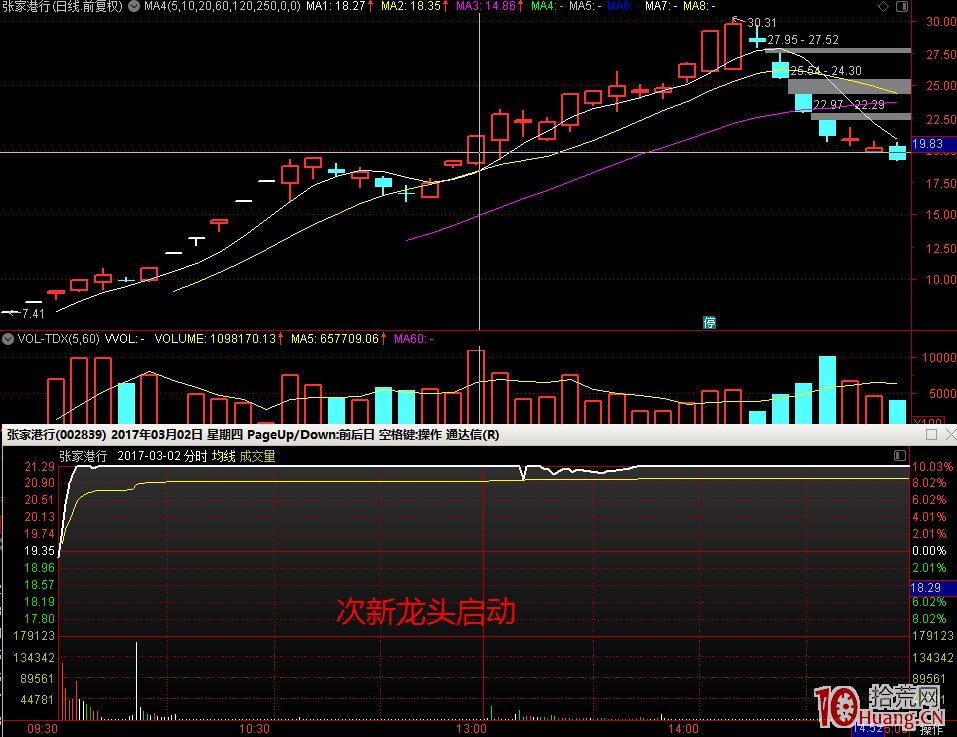The image size is (957, 737).
Task: Click the diamond icon at top right
Action: coord(882,7)
